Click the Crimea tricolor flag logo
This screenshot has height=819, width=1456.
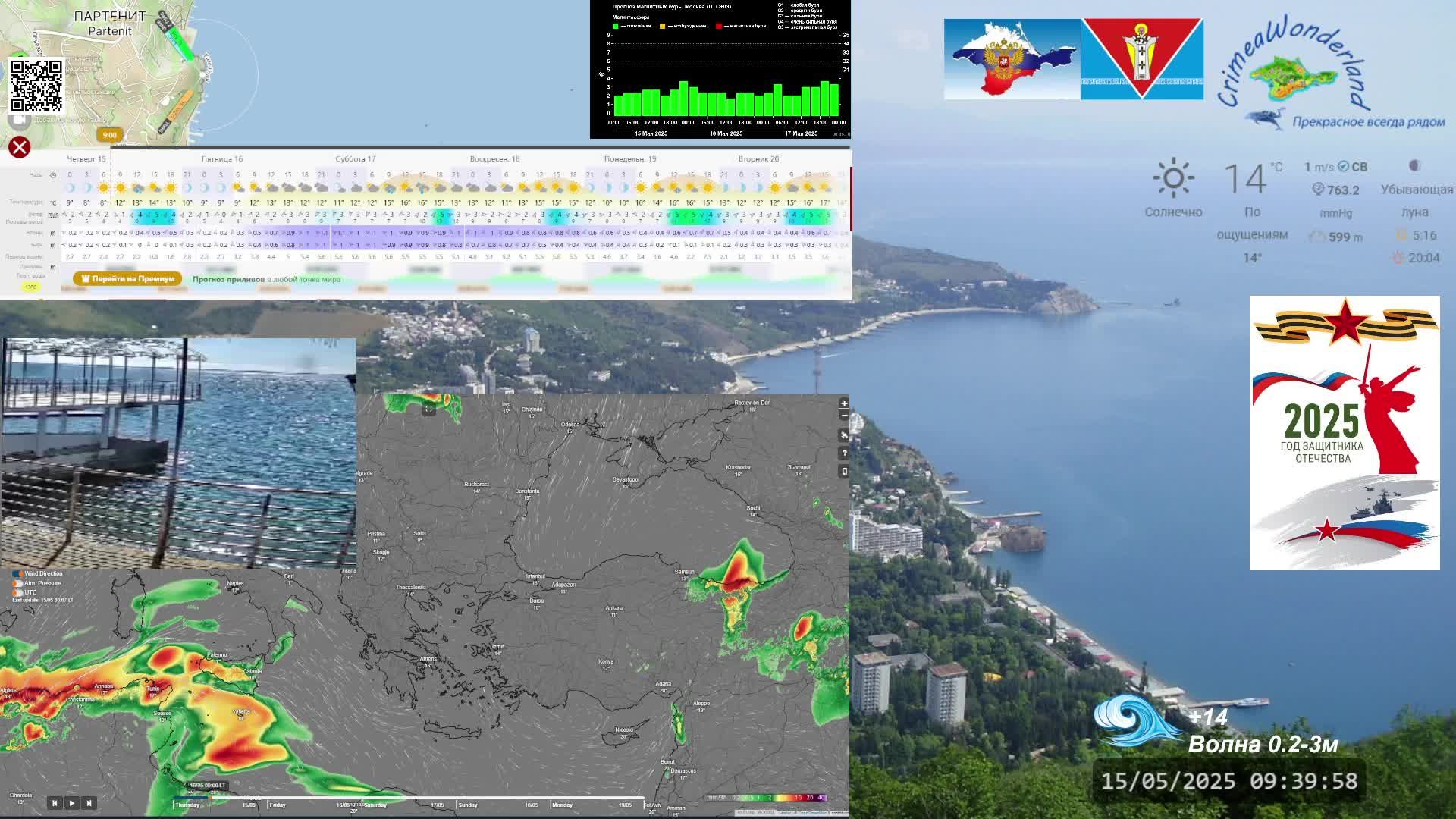click(1012, 59)
